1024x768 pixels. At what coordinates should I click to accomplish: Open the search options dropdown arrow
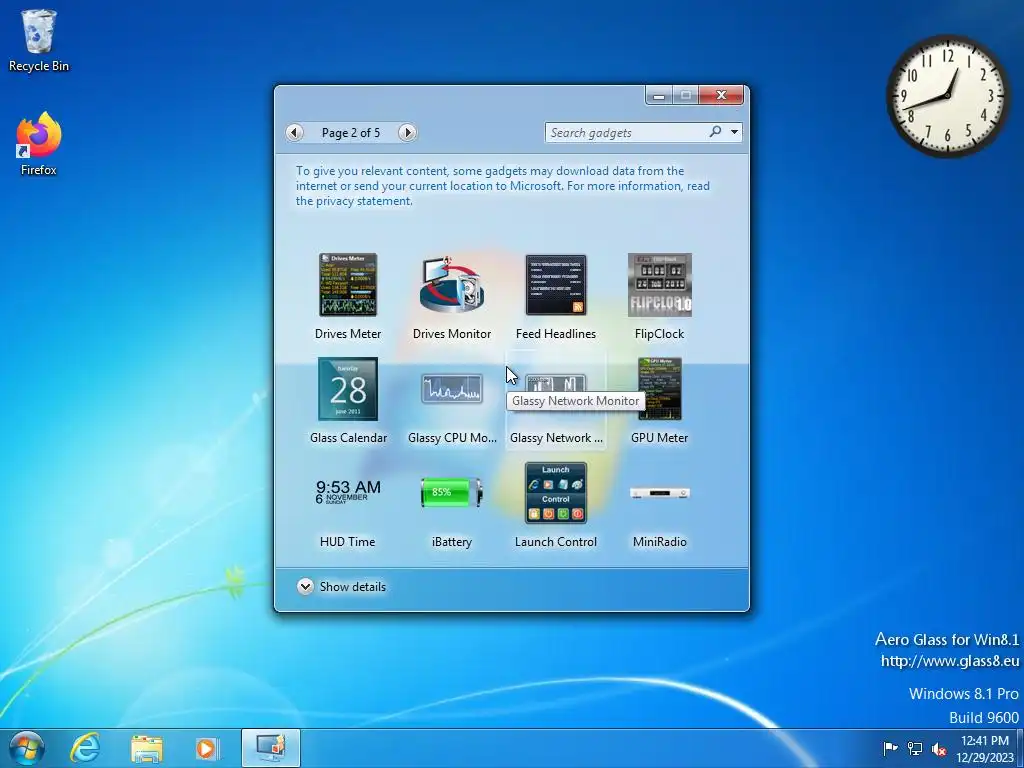pos(735,133)
